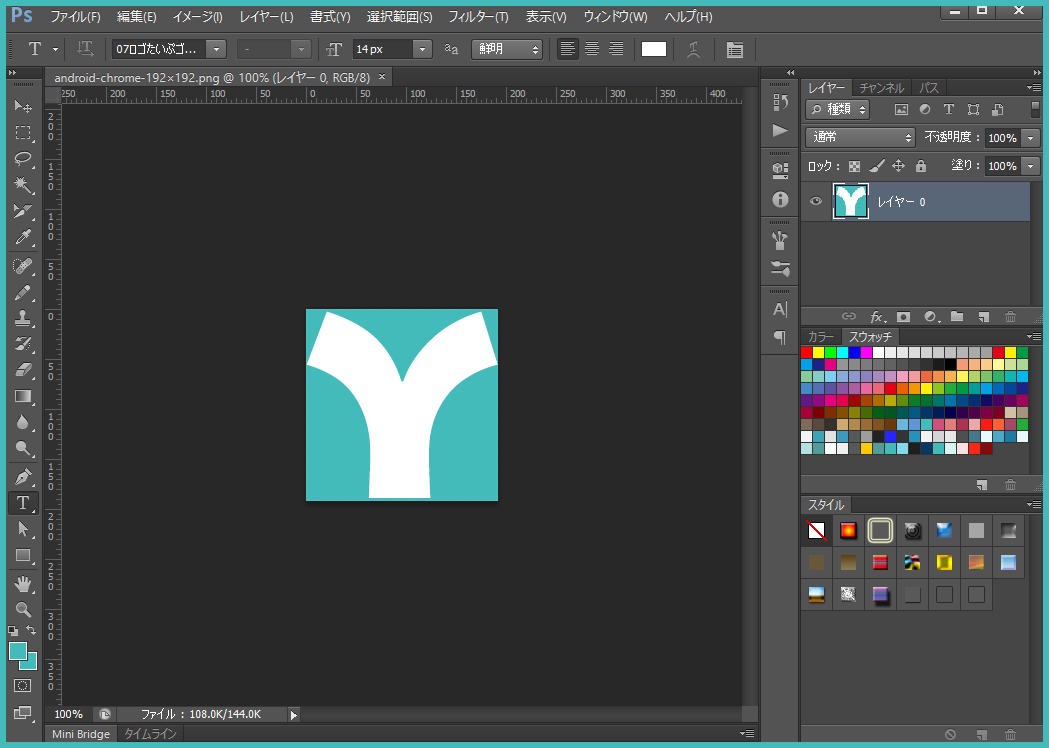Click the zoom percentage field at bottom left
The height and width of the screenshot is (748, 1049).
point(69,714)
